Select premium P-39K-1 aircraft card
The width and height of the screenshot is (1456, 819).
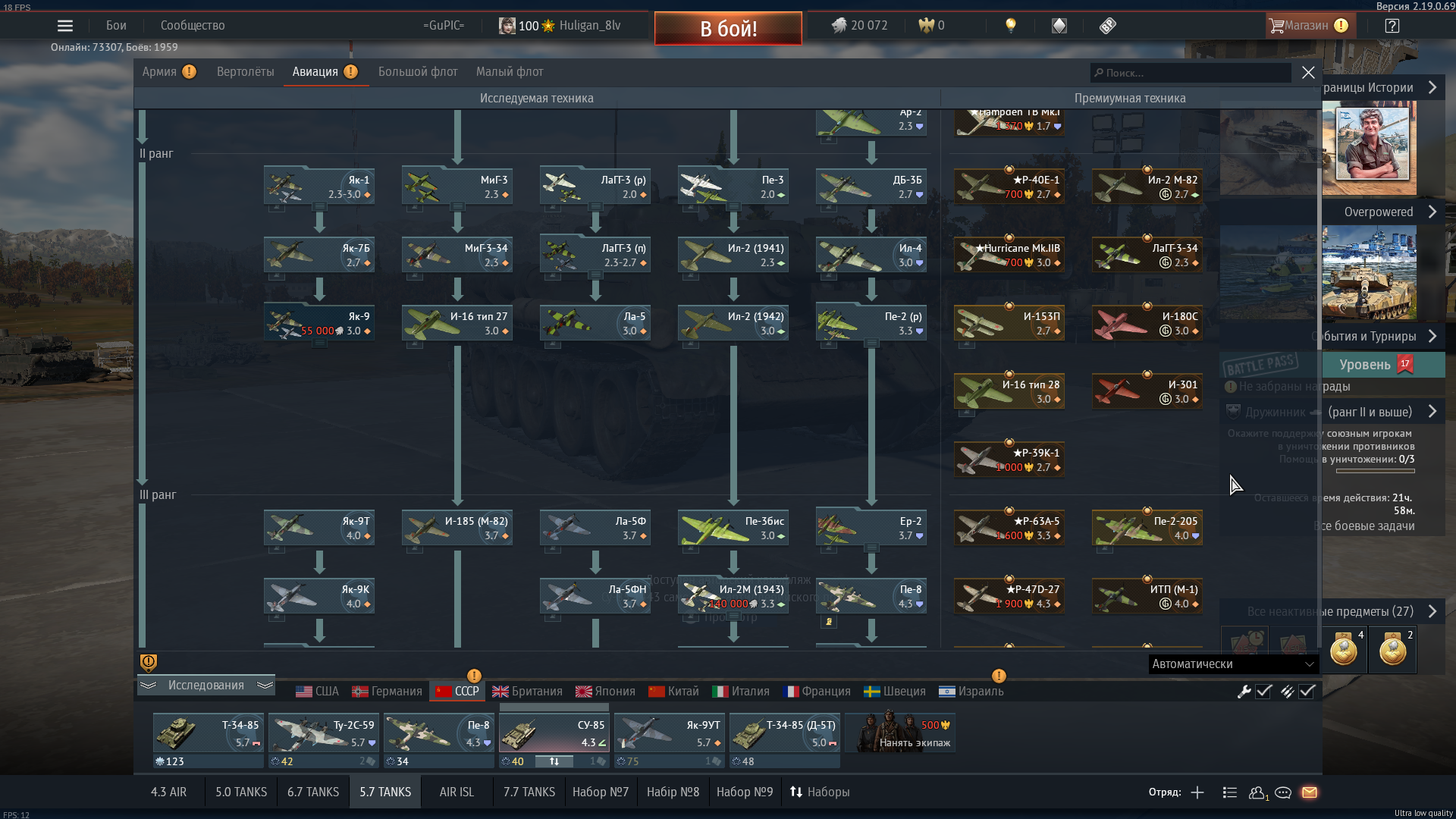coord(1009,459)
